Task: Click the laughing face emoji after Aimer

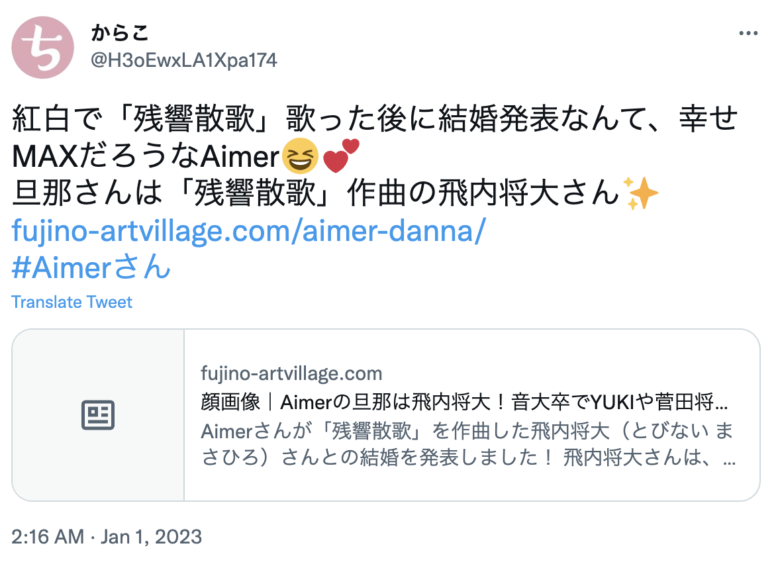Action: coord(300,156)
